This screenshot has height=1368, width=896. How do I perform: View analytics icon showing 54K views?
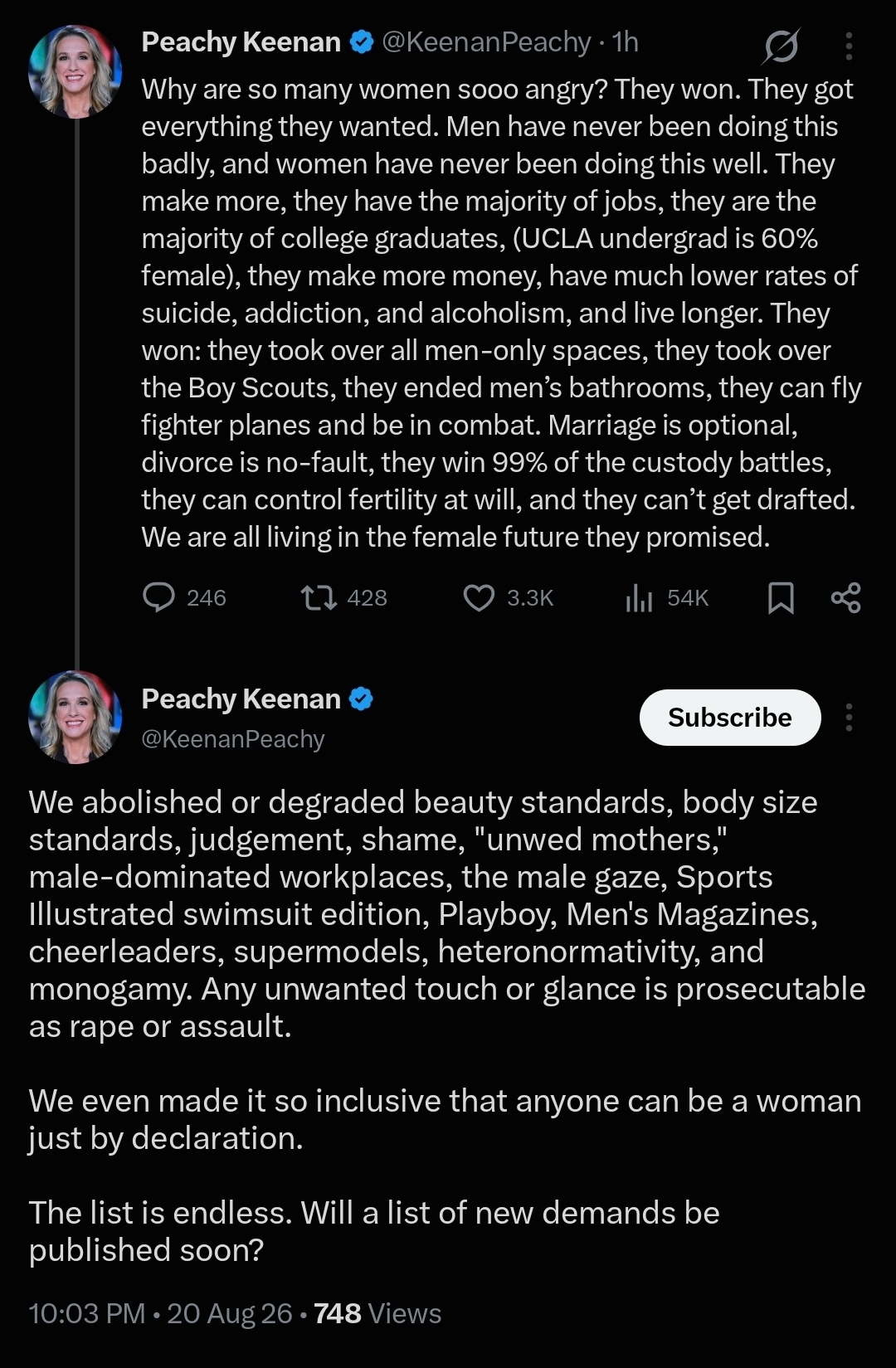[639, 597]
